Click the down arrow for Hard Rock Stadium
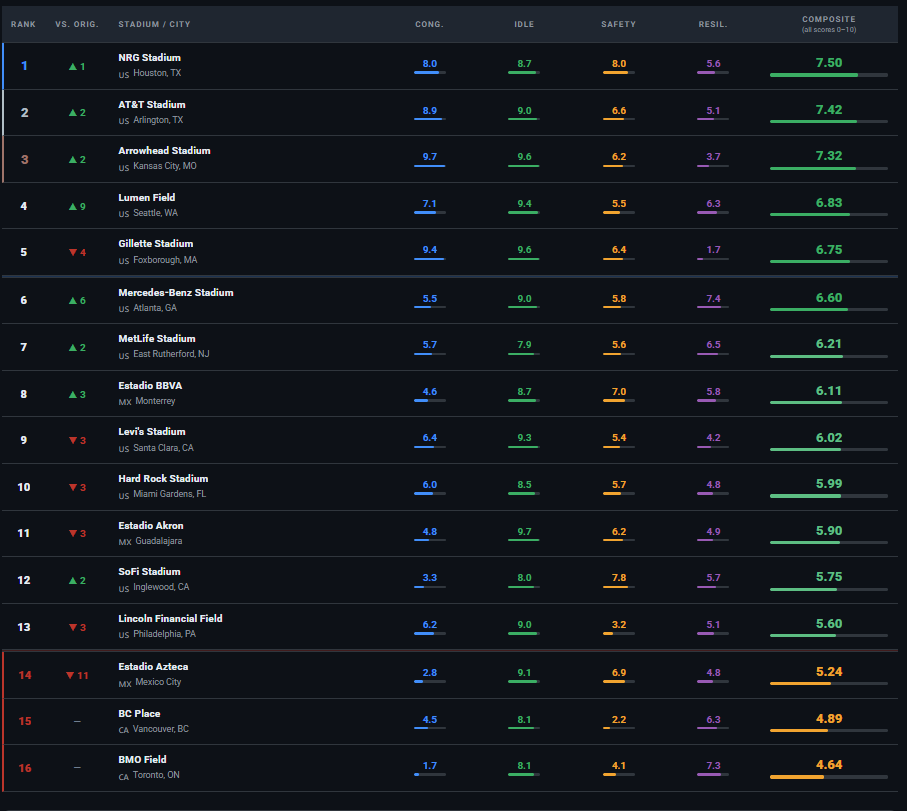 point(73,487)
